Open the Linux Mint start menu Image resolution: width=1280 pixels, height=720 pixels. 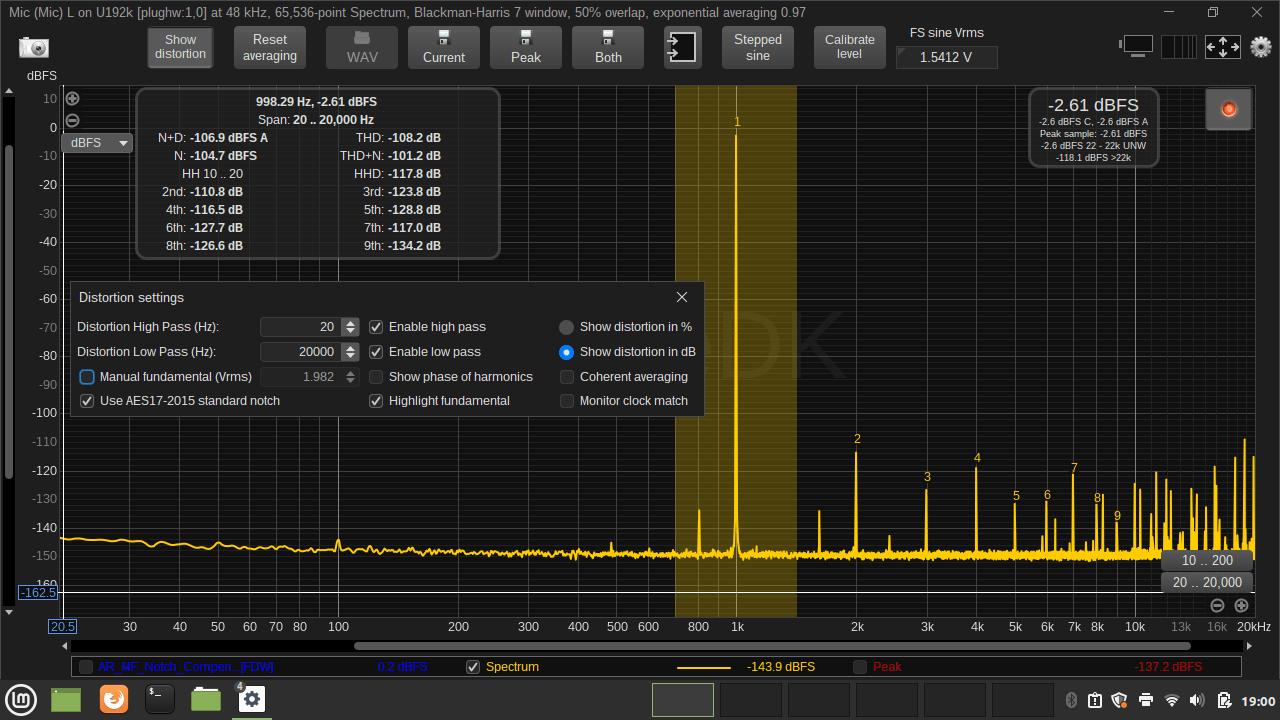tap(20, 699)
